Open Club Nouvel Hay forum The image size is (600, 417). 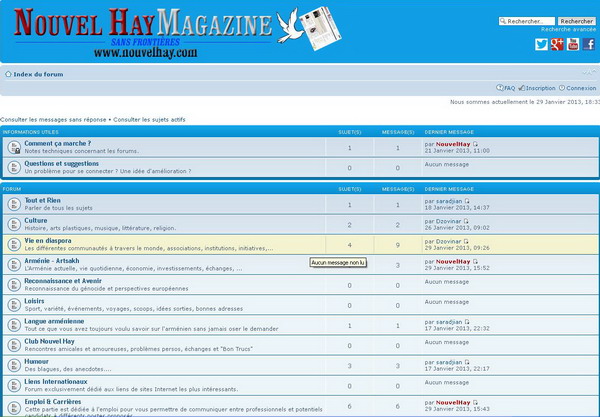coord(49,341)
